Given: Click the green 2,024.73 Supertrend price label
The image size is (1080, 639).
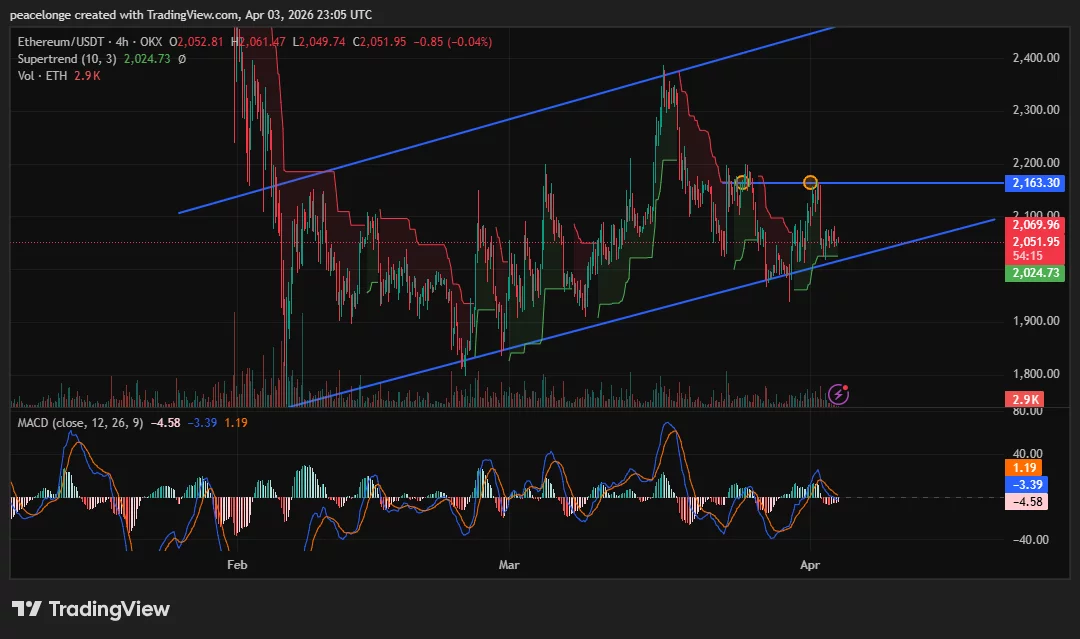Looking at the screenshot, I should click(x=1034, y=271).
